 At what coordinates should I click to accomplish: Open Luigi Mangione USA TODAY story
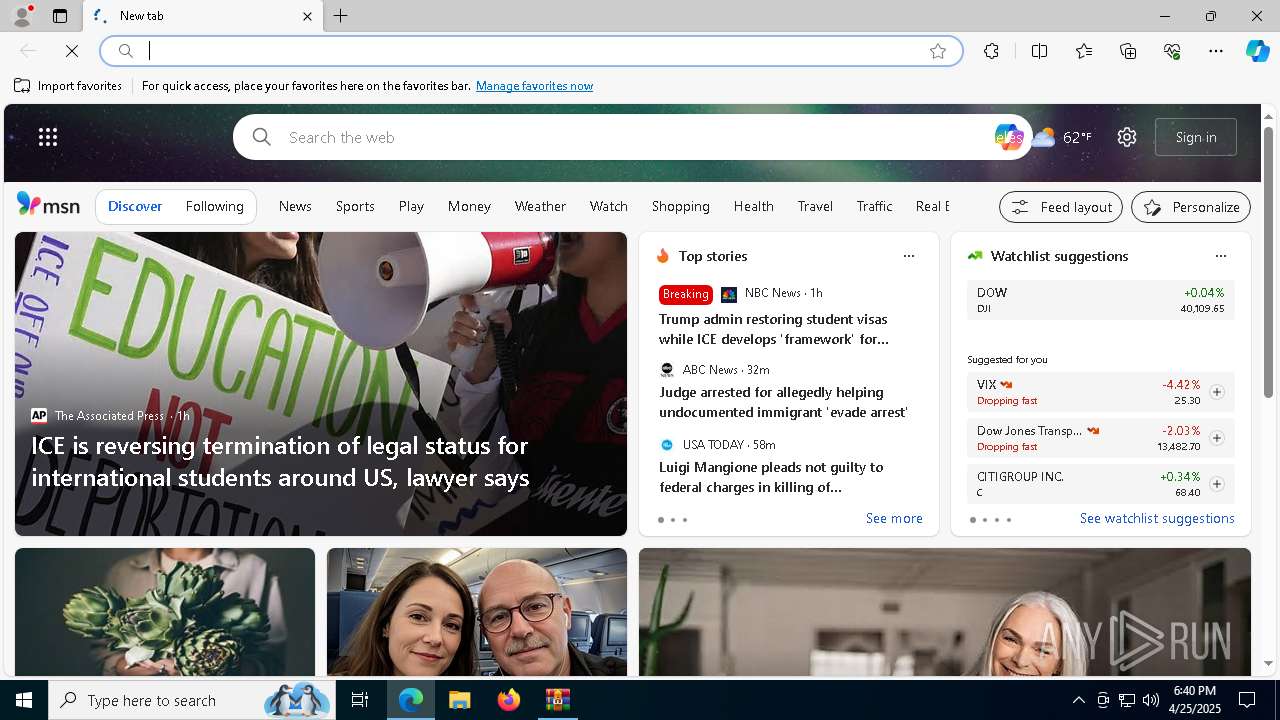[770, 477]
